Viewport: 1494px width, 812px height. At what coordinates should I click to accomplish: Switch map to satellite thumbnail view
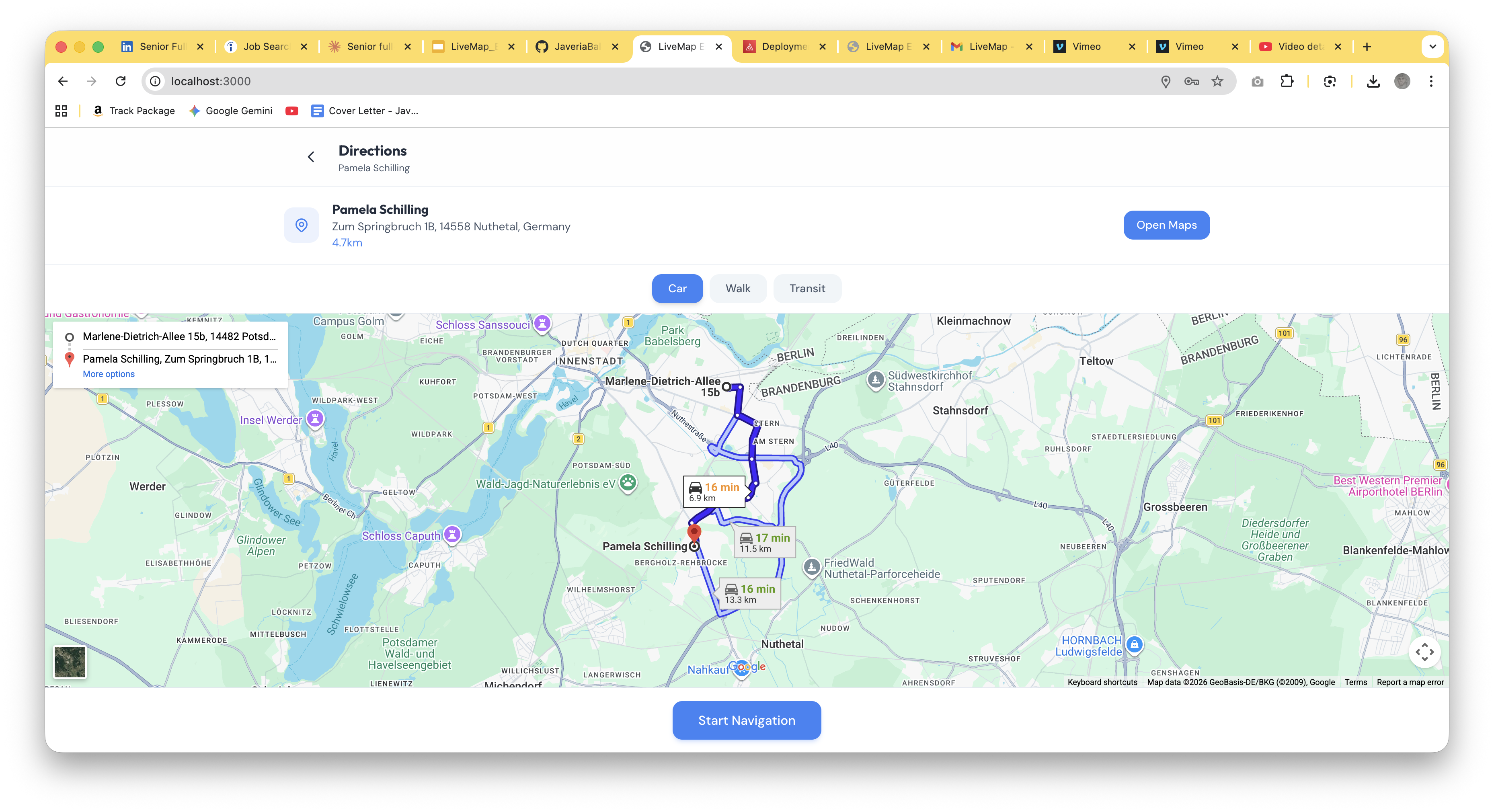(70, 661)
